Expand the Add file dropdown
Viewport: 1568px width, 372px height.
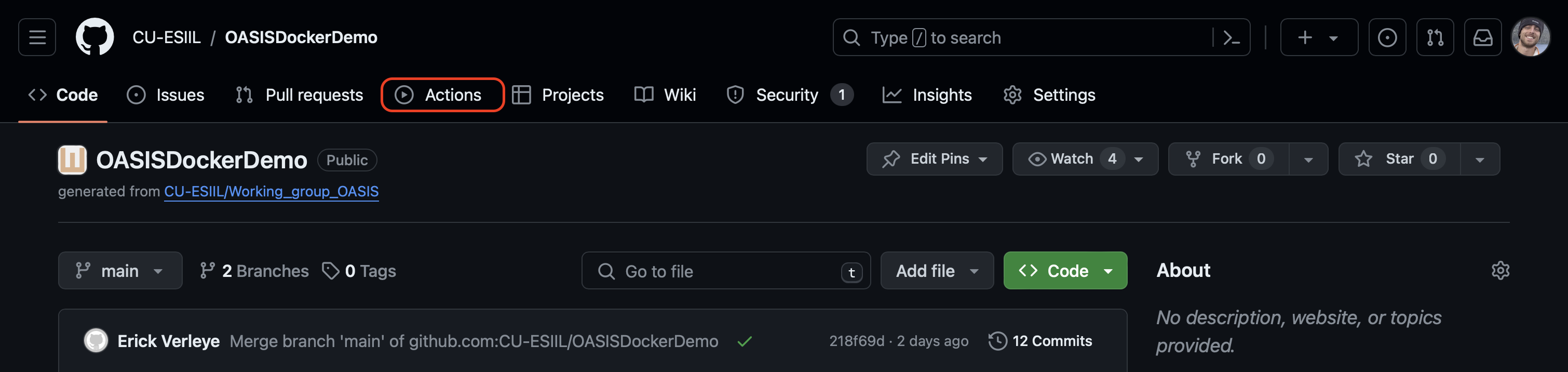936,271
